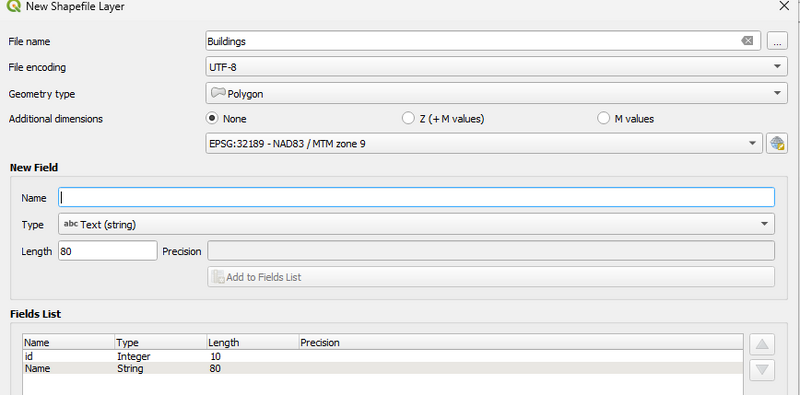Click the Integer type cell
This screenshot has height=395, width=800.
point(134,356)
